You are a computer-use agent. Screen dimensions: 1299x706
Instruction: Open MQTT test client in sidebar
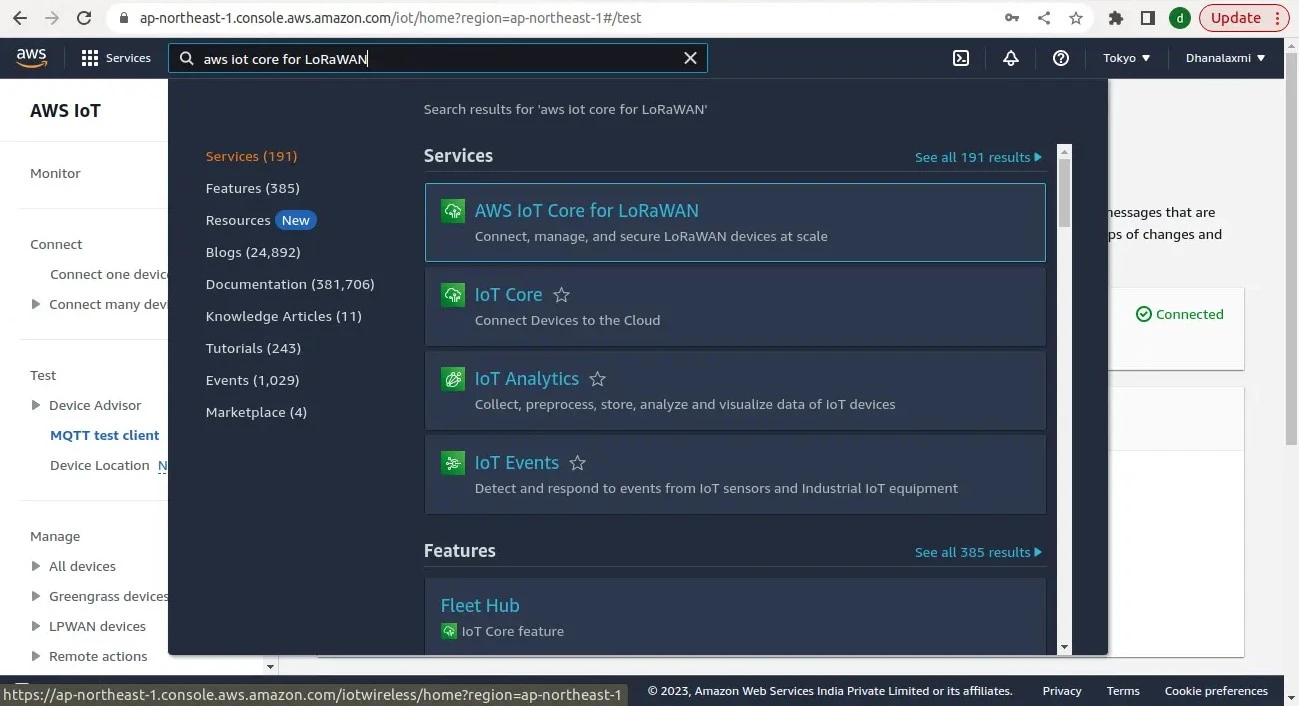point(105,435)
